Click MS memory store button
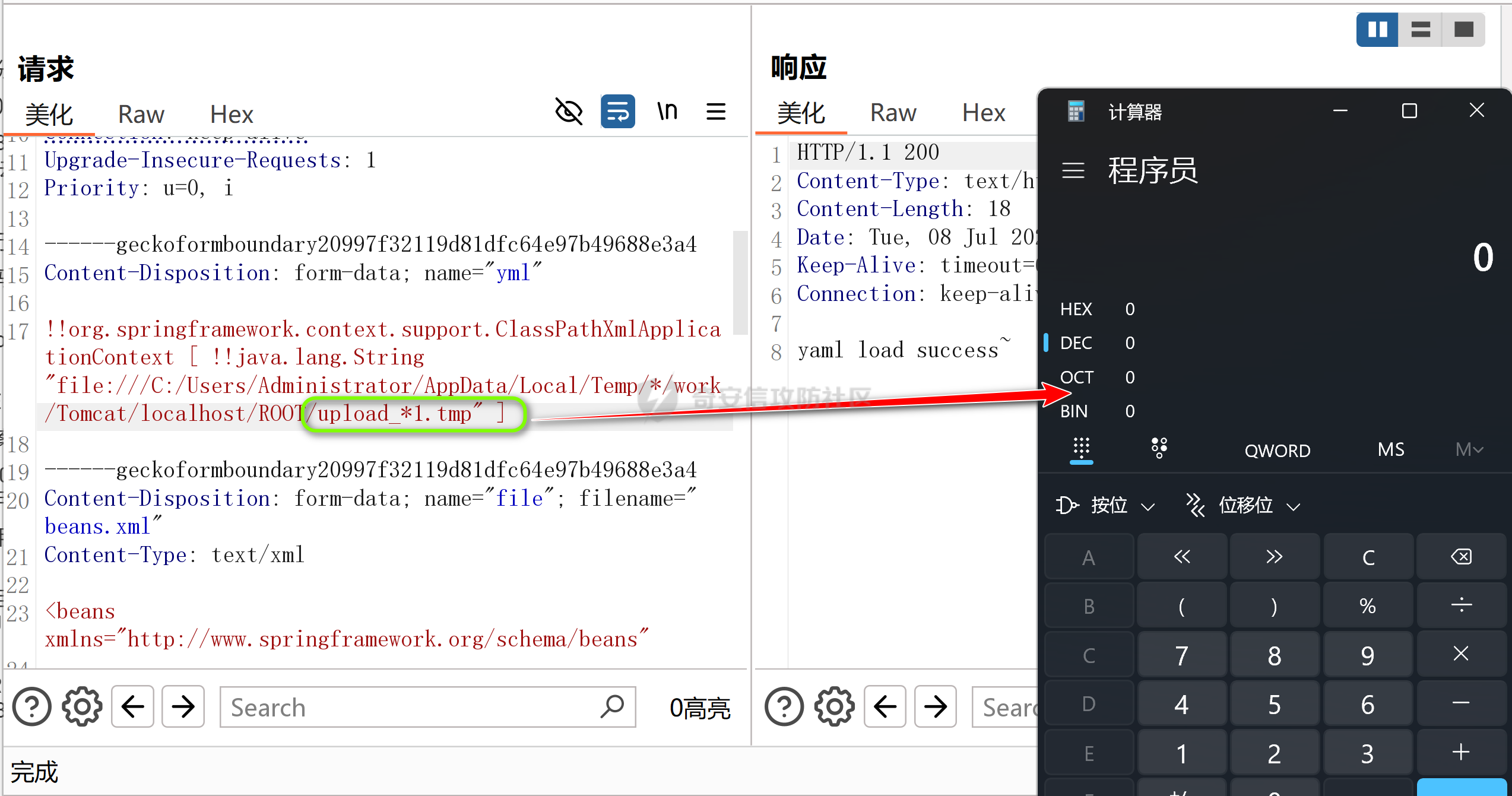The image size is (1512, 796). [x=1391, y=449]
